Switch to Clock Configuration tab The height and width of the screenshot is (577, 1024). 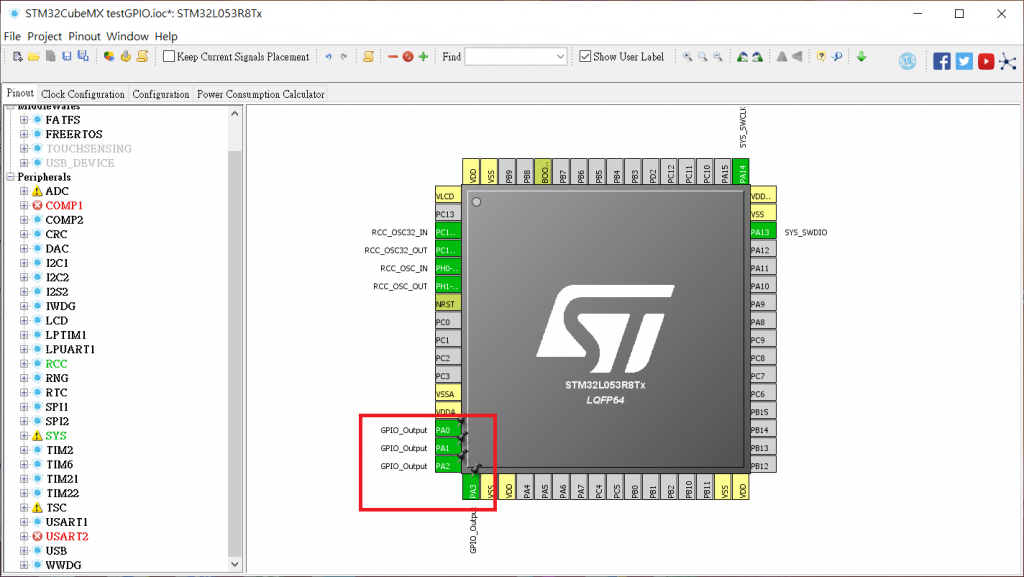point(83,94)
